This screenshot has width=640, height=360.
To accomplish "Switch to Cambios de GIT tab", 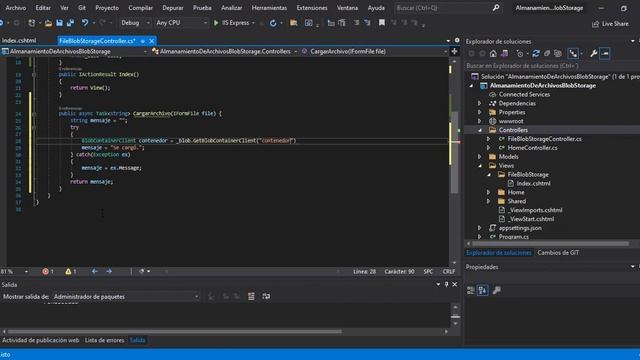I will [558, 253].
